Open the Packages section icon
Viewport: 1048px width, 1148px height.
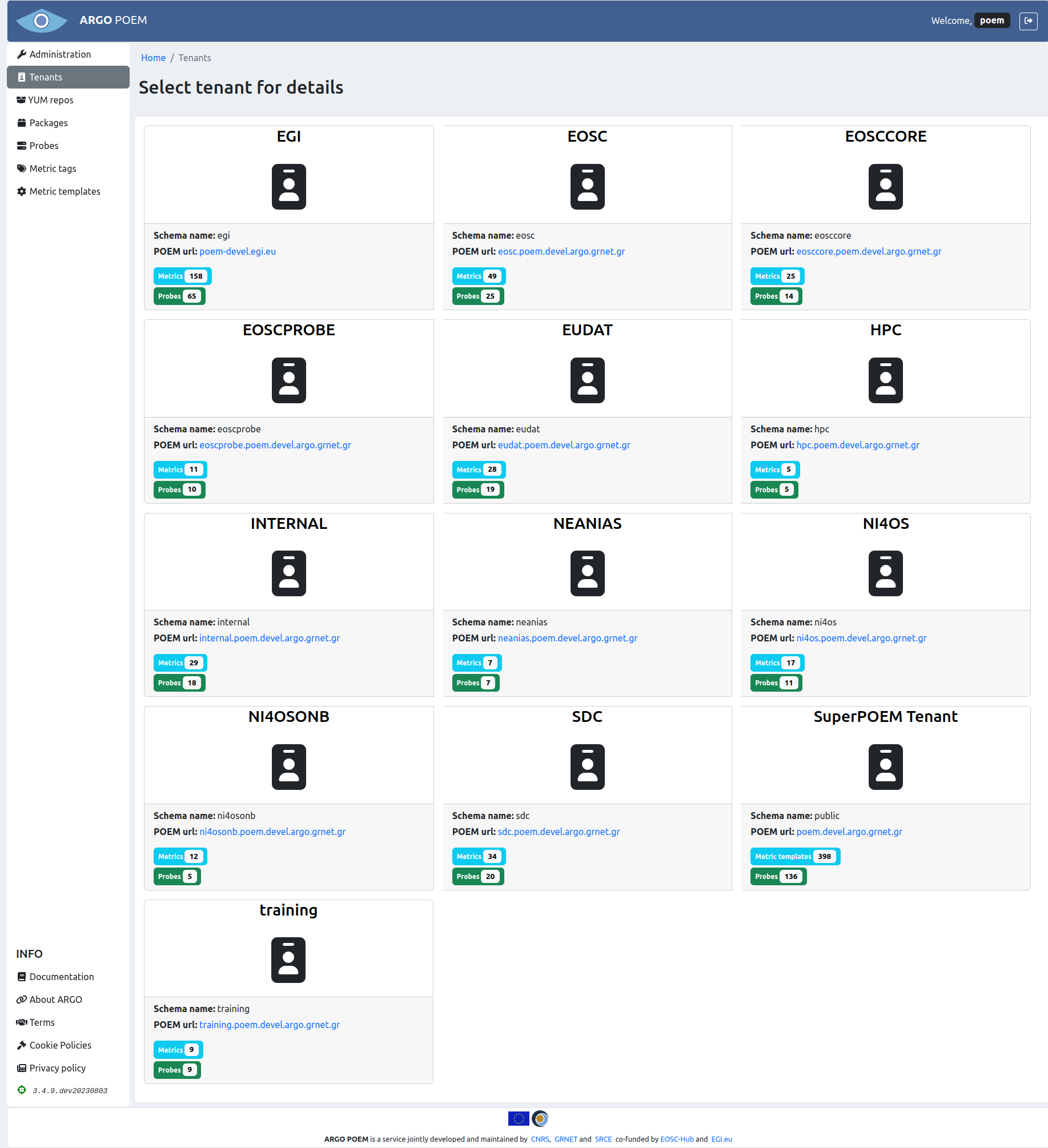point(21,123)
